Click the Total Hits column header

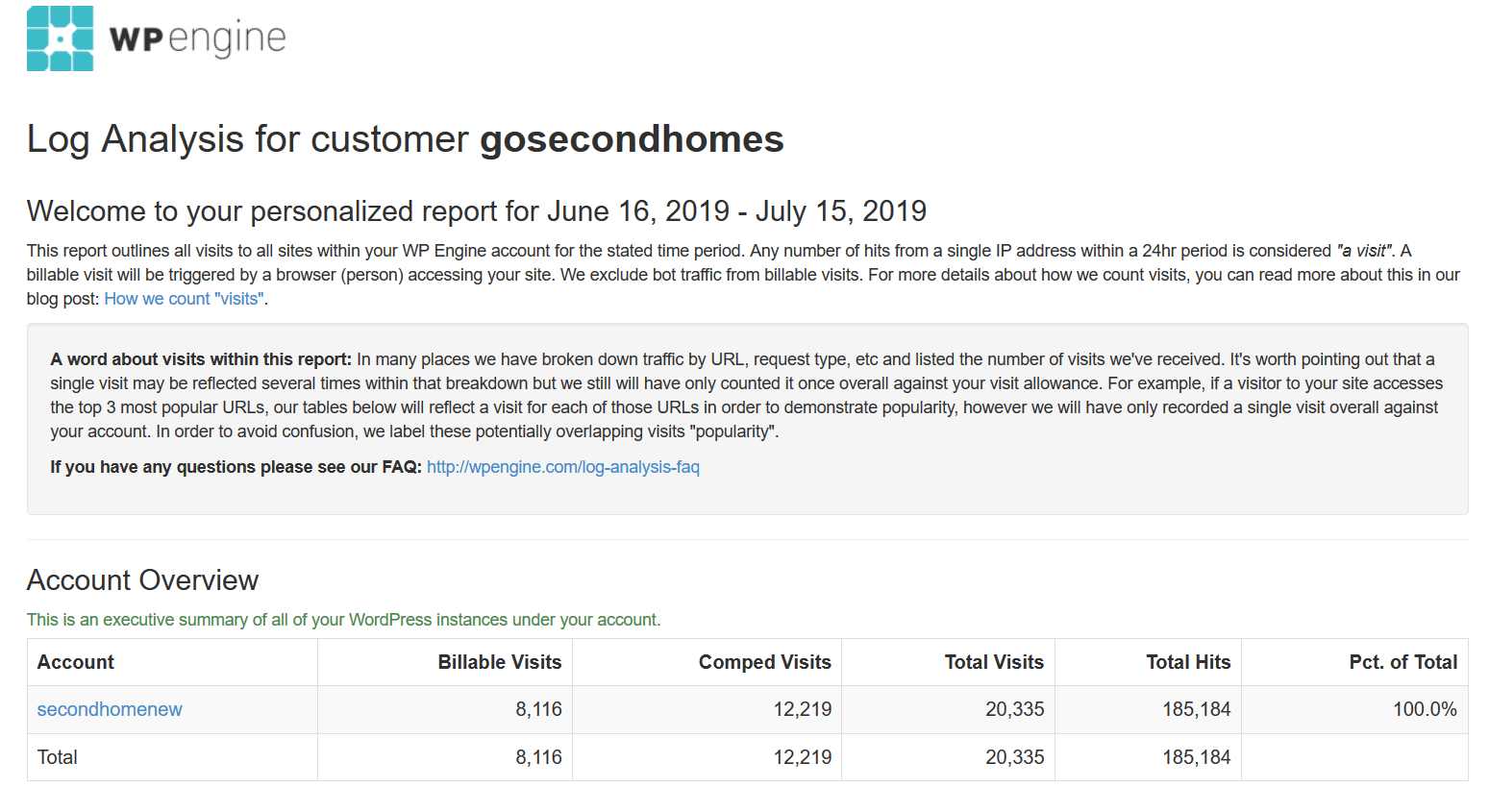pyautogui.click(x=1188, y=662)
